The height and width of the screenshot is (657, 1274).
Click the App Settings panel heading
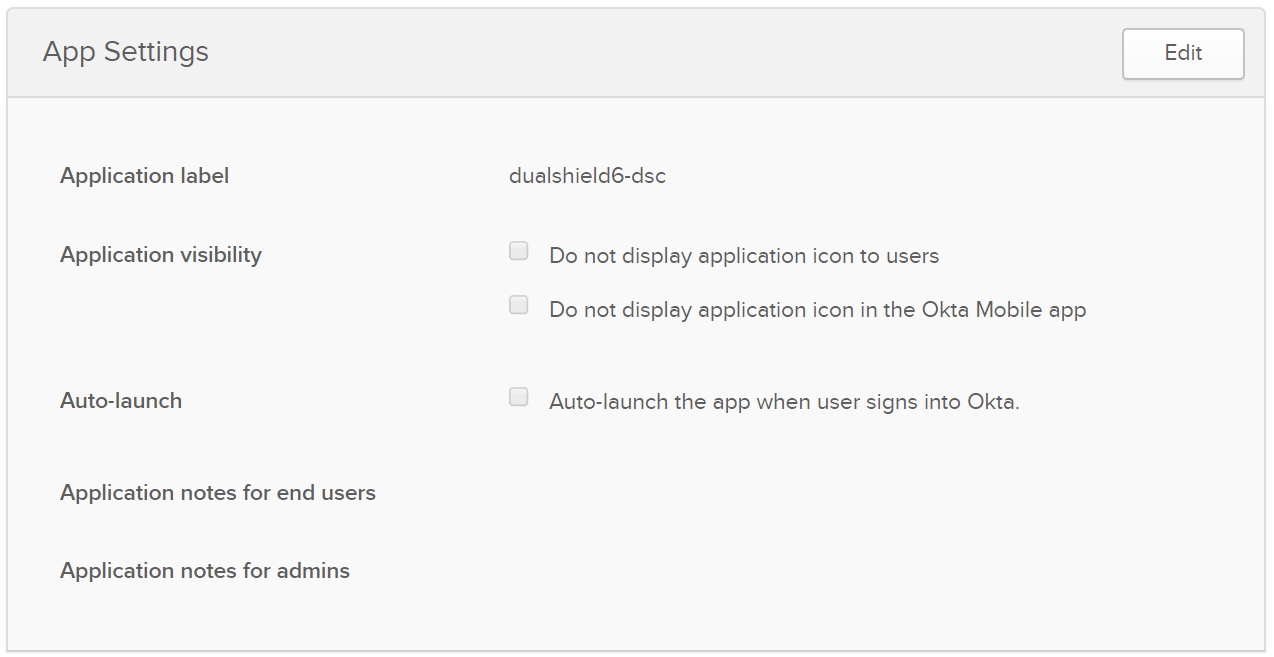point(126,52)
